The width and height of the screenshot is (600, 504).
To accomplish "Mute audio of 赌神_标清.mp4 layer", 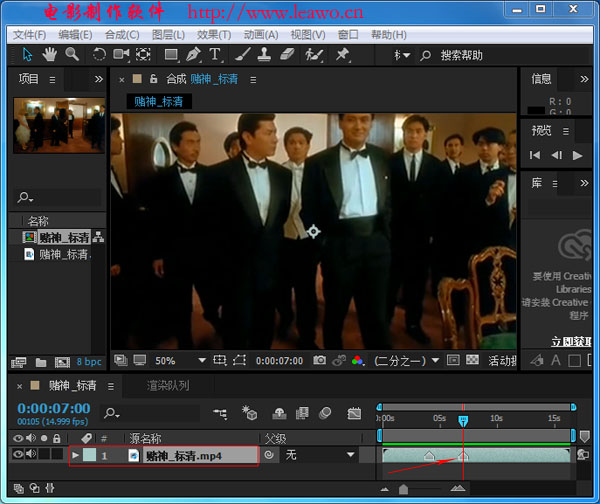I will [31, 454].
